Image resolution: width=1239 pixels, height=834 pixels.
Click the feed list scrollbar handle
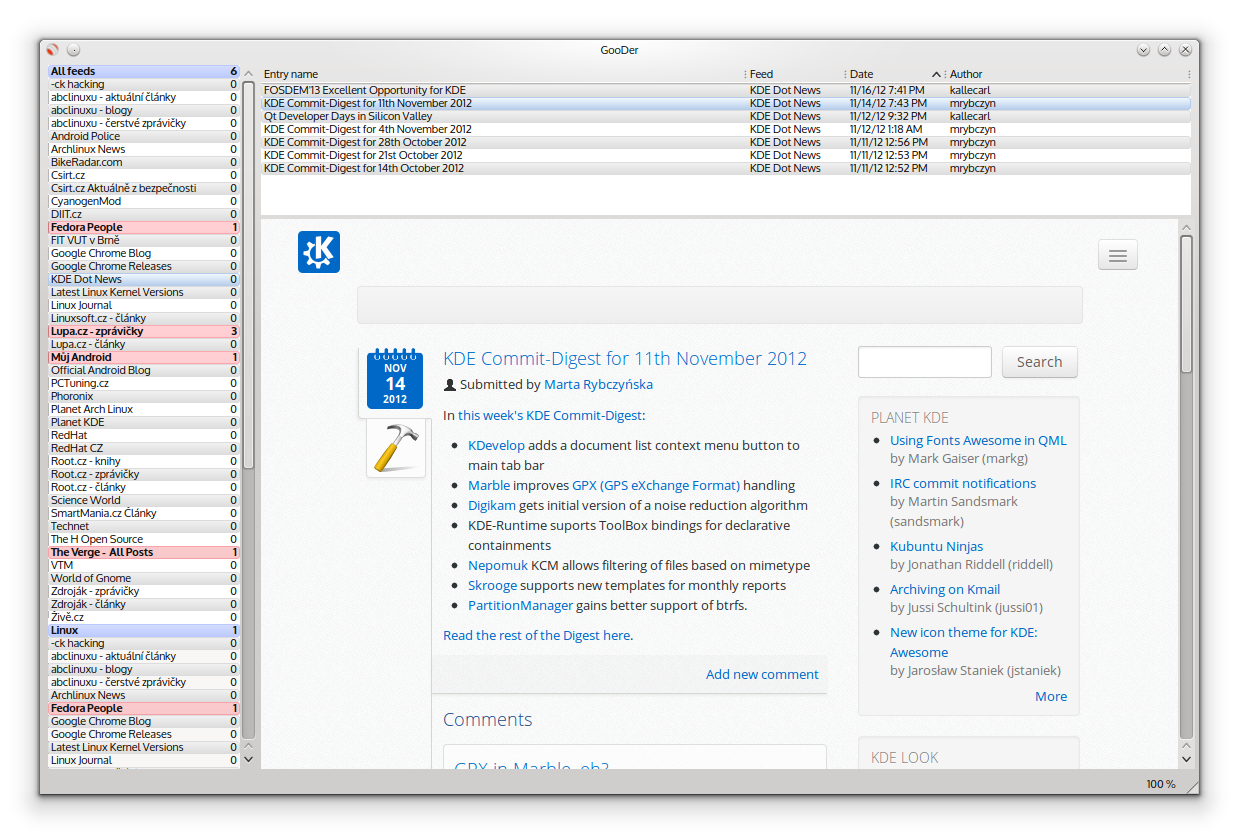click(249, 275)
